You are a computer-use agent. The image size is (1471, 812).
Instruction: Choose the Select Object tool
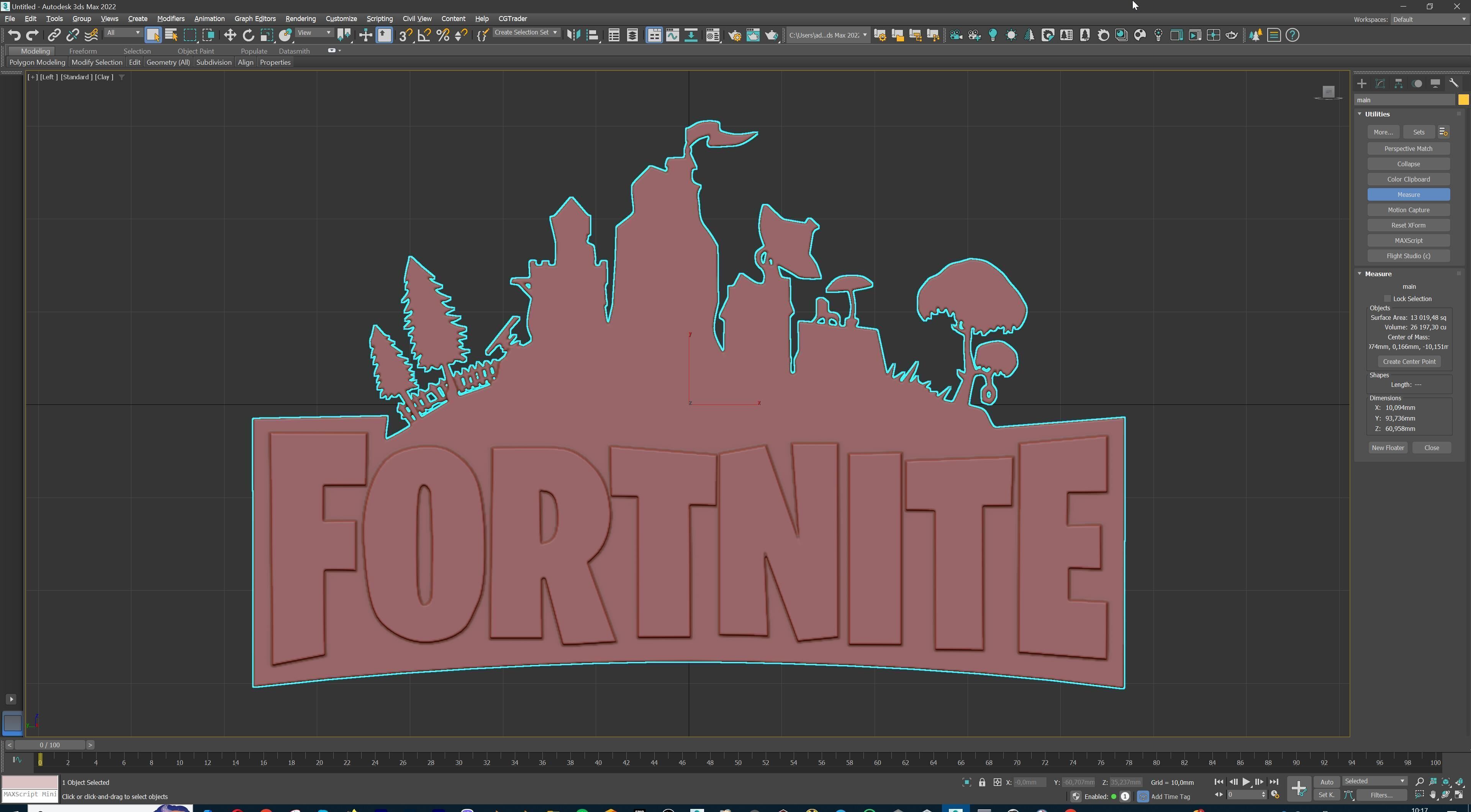tap(153, 35)
